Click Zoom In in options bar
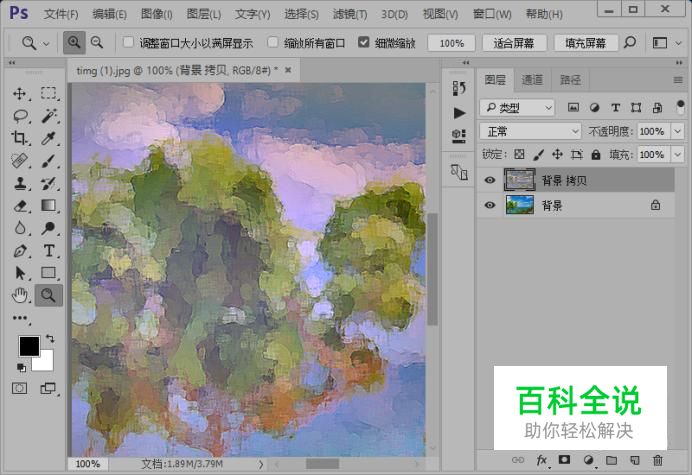 click(74, 43)
